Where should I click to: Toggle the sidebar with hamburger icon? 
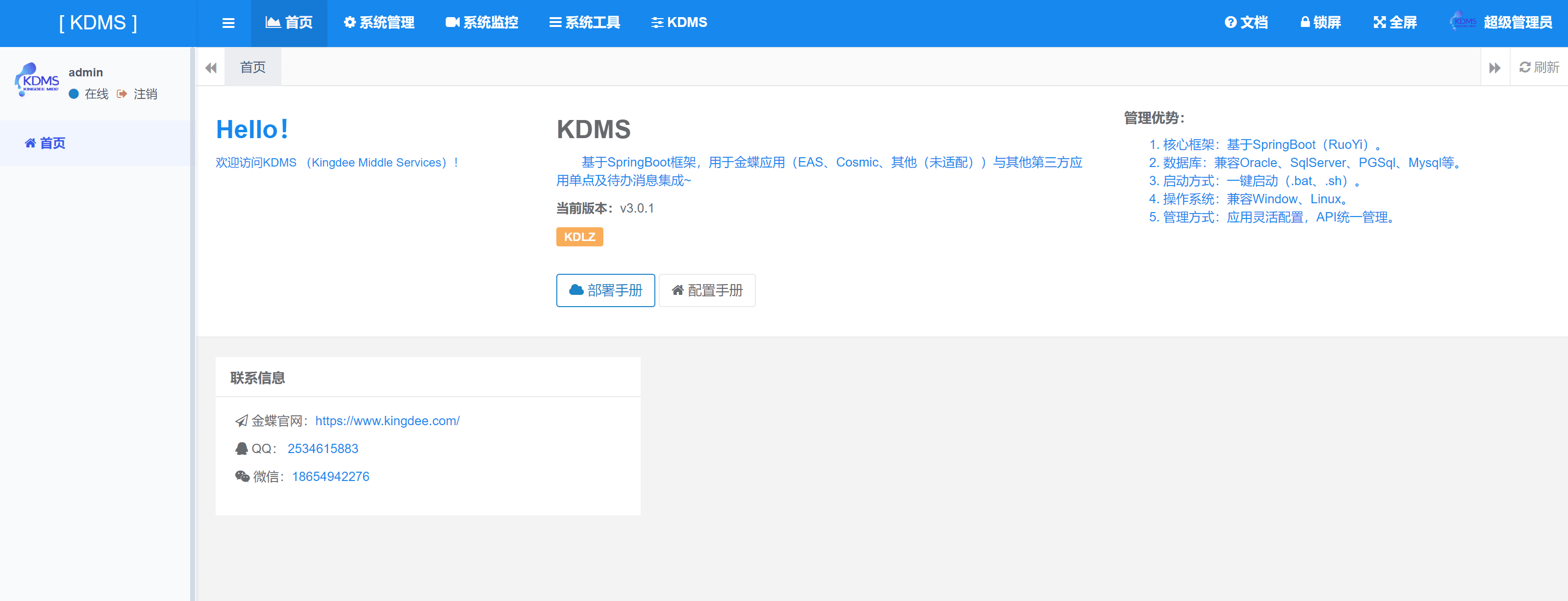pyautogui.click(x=228, y=23)
